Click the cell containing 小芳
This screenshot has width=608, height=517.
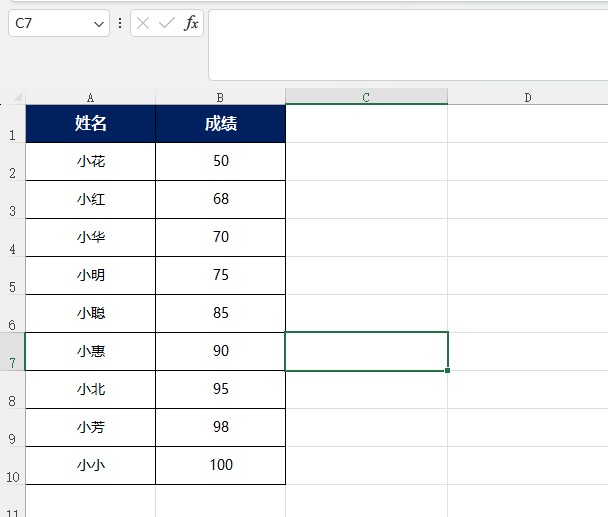point(90,427)
